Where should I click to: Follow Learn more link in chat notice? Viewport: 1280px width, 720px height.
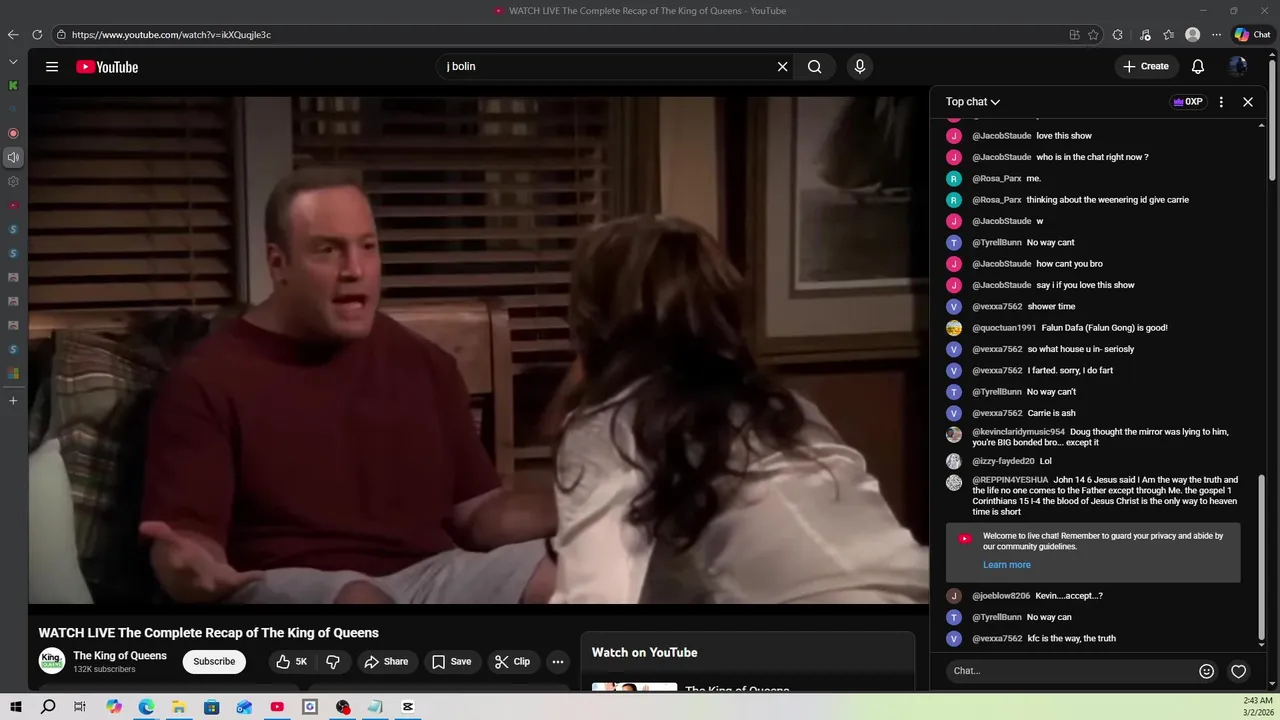click(x=1006, y=565)
